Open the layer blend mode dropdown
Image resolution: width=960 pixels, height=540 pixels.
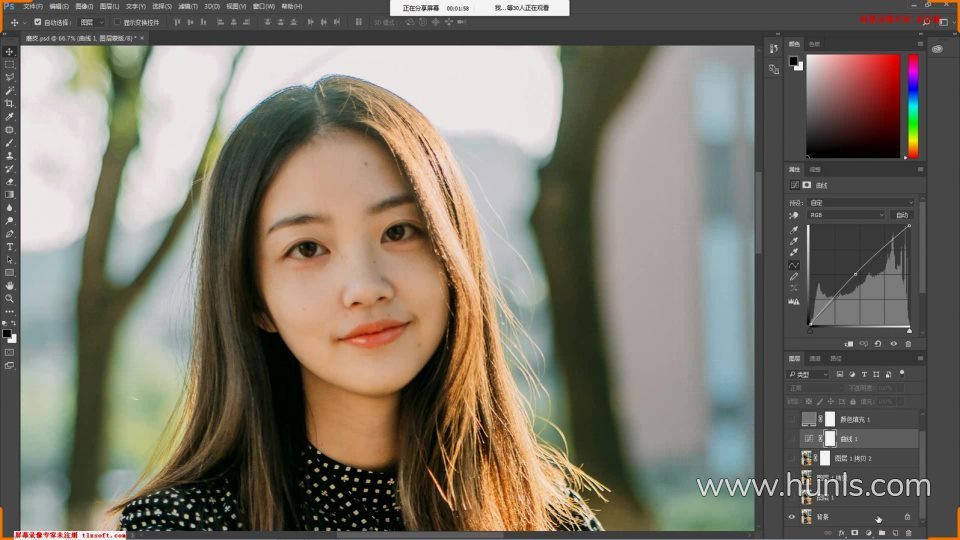816,388
